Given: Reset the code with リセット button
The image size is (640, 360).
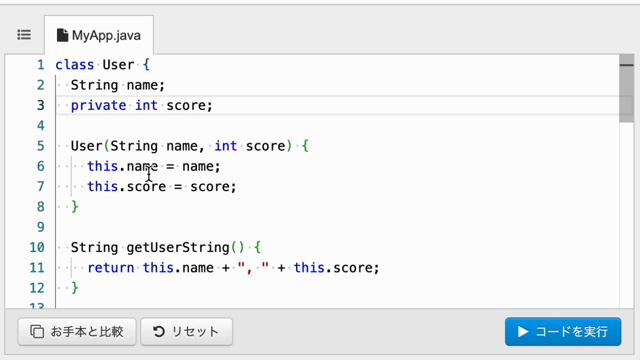Looking at the screenshot, I should pyautogui.click(x=187, y=331).
